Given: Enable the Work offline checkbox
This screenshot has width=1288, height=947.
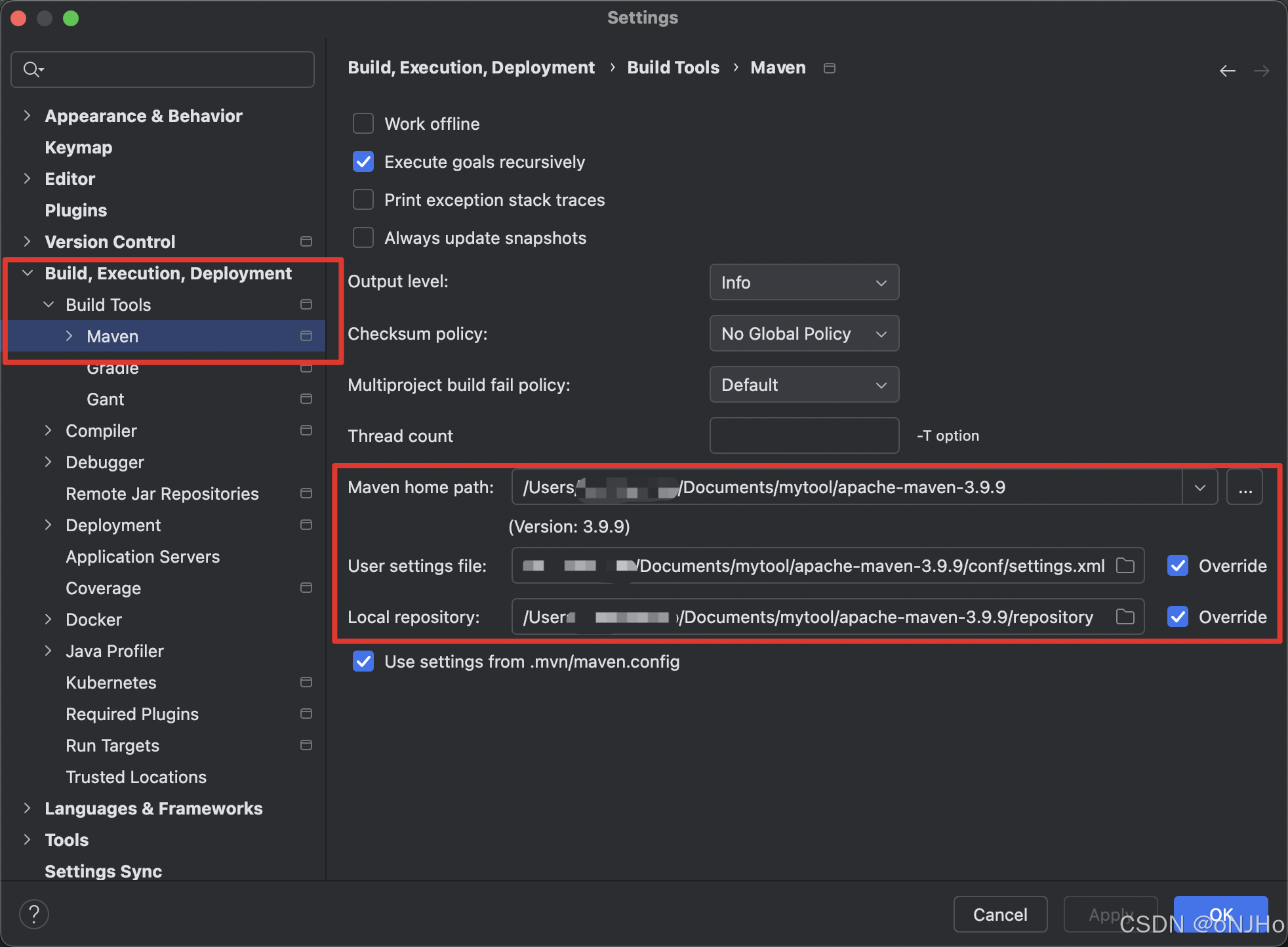Looking at the screenshot, I should [363, 124].
